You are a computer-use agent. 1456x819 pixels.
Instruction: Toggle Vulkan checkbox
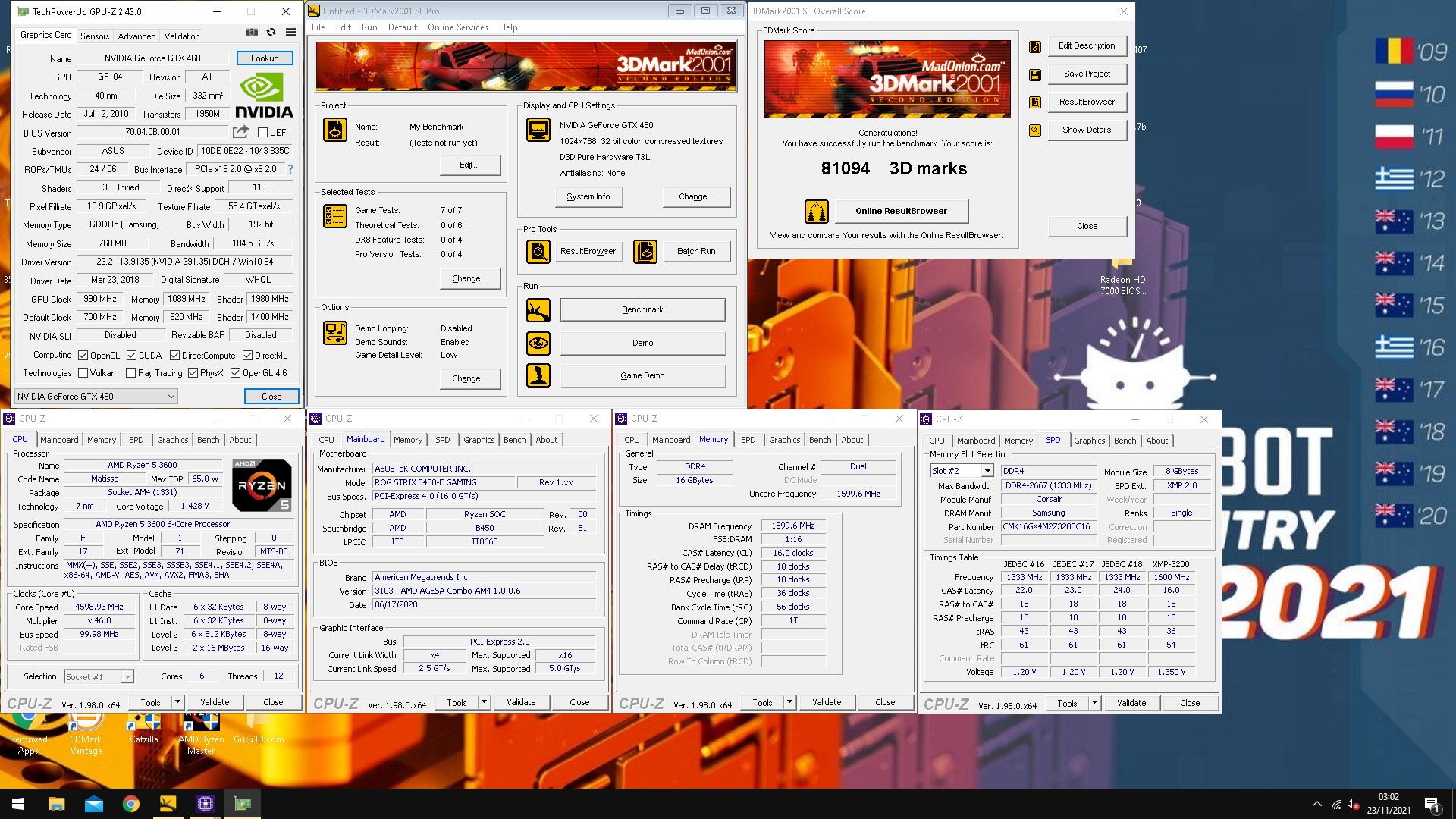click(83, 372)
